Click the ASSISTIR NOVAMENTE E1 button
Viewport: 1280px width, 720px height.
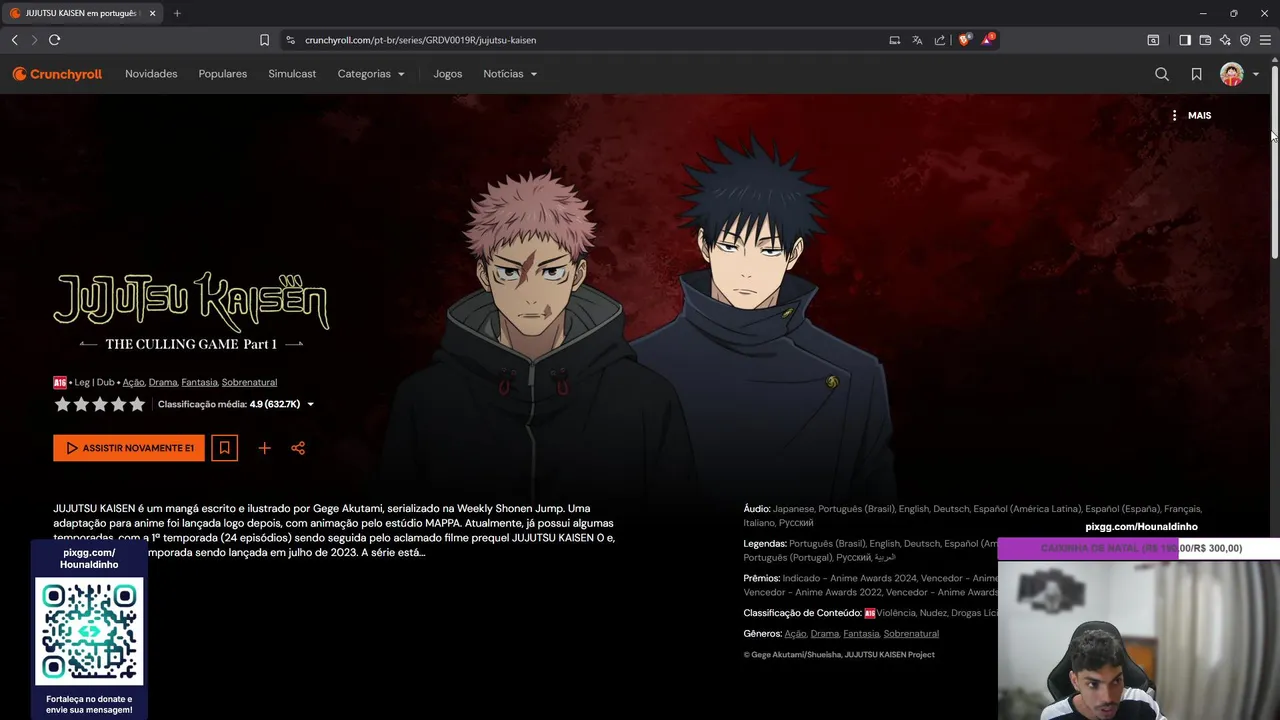click(129, 448)
